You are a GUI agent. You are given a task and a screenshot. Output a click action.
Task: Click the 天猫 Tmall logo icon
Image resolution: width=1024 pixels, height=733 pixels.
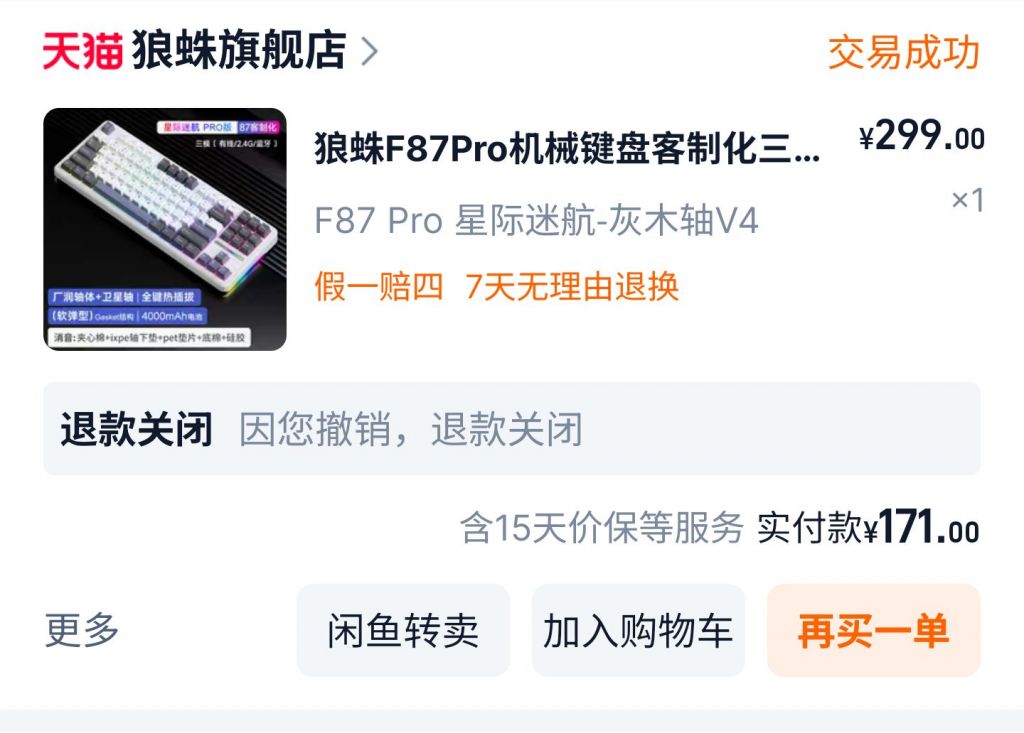coord(82,50)
